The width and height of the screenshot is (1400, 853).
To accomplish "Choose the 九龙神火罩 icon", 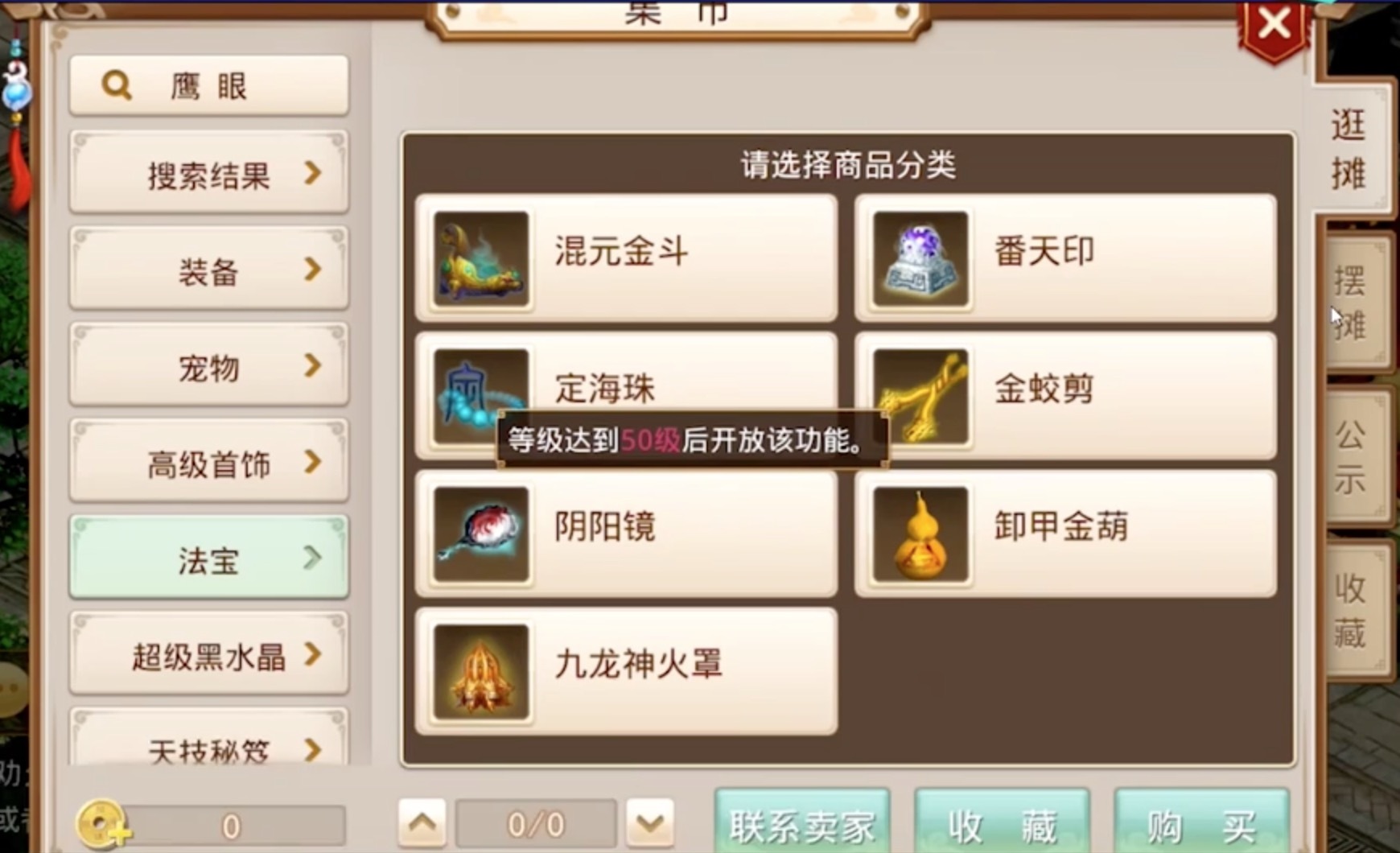I will [480, 672].
